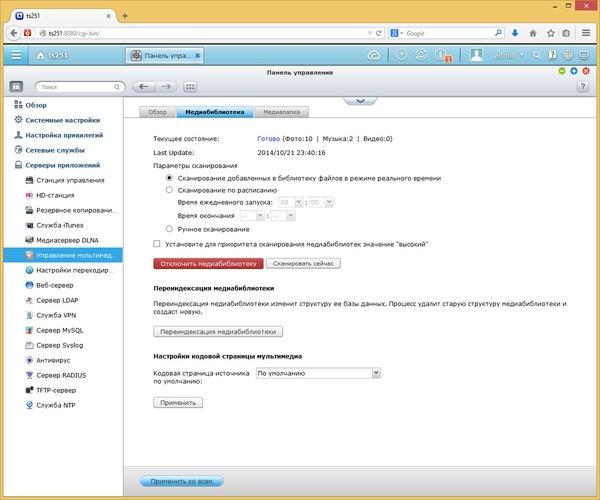Viewport: 600px width, 500px height.
Task: Open Медиасервер DLNA in sidebar
Action: coord(62,240)
